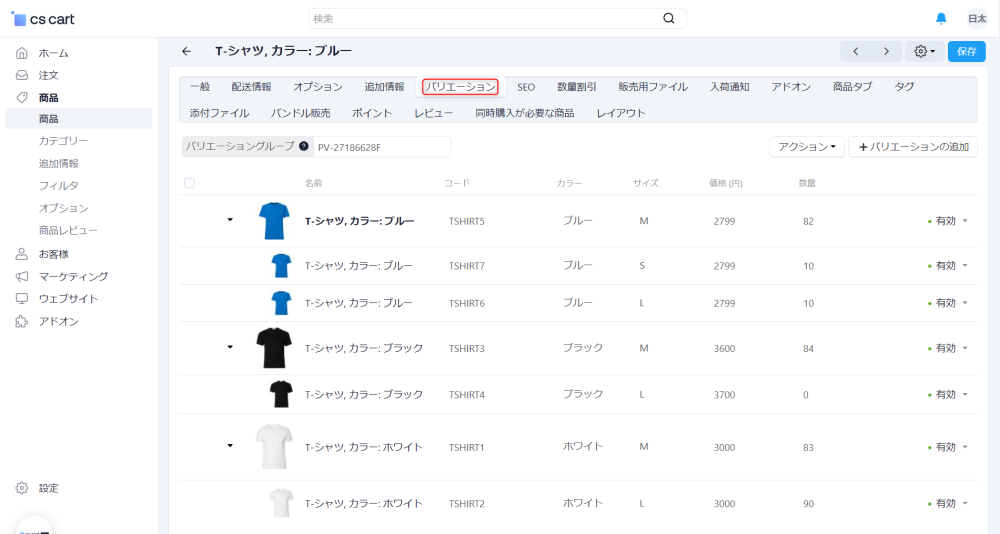Image resolution: width=1000 pixels, height=534 pixels.
Task: Open 商品レビュー in sidebar
Action: pyautogui.click(x=68, y=230)
